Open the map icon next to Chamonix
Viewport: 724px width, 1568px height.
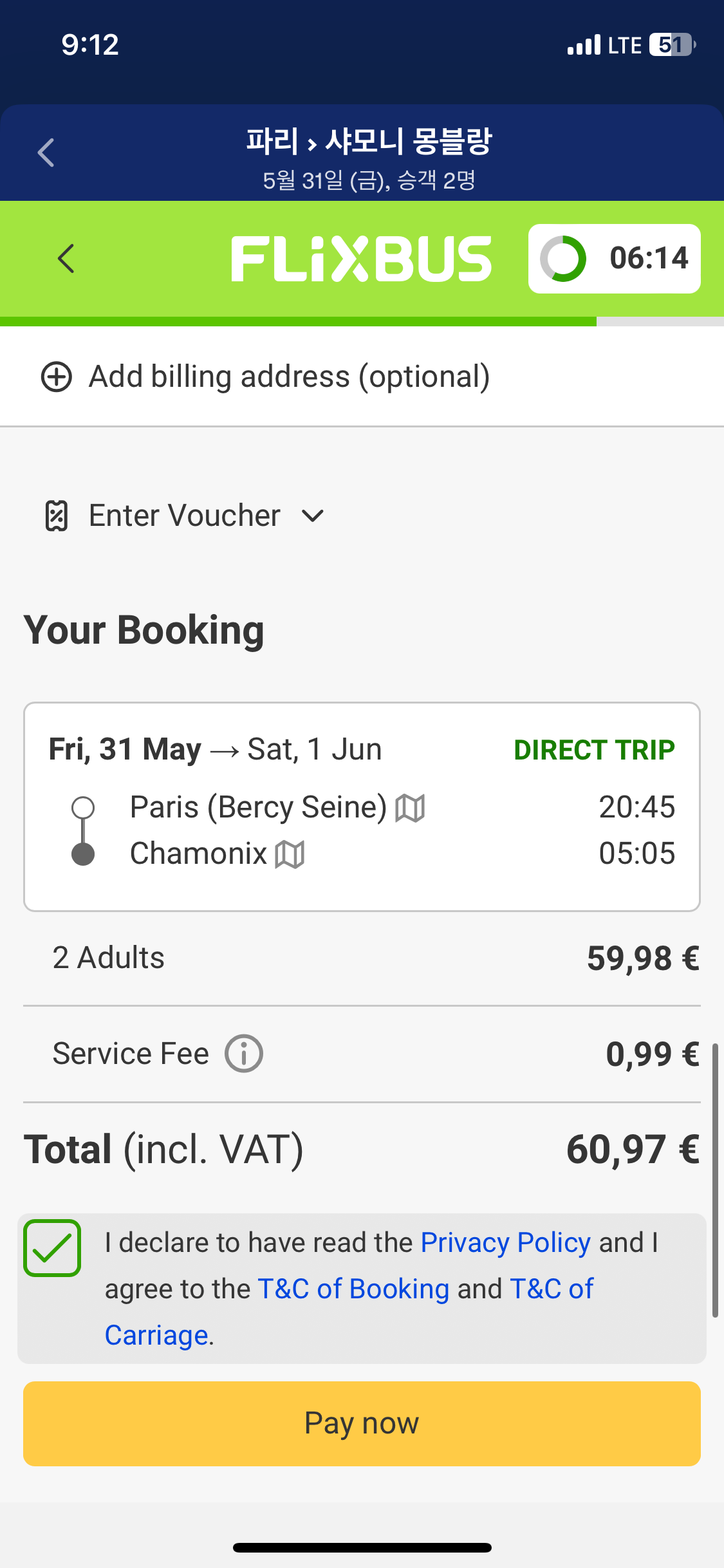click(x=290, y=854)
